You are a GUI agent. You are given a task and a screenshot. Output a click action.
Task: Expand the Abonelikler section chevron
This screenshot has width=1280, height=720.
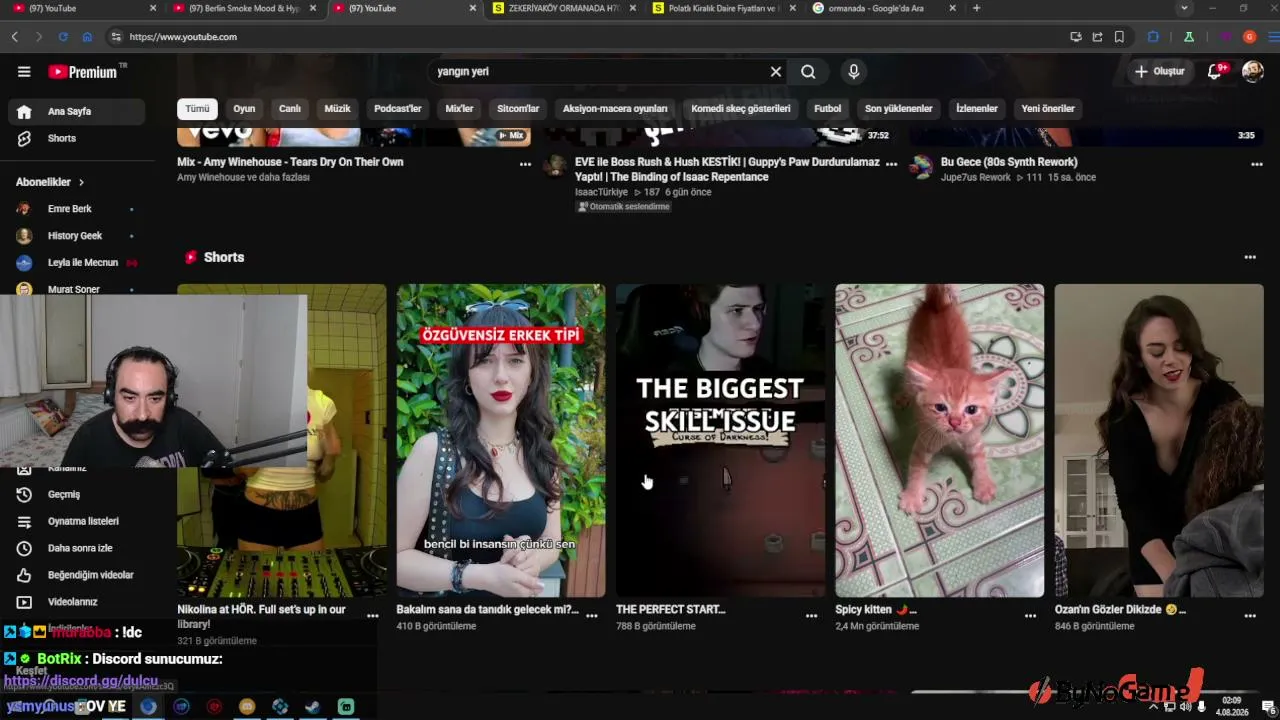pyautogui.click(x=81, y=182)
